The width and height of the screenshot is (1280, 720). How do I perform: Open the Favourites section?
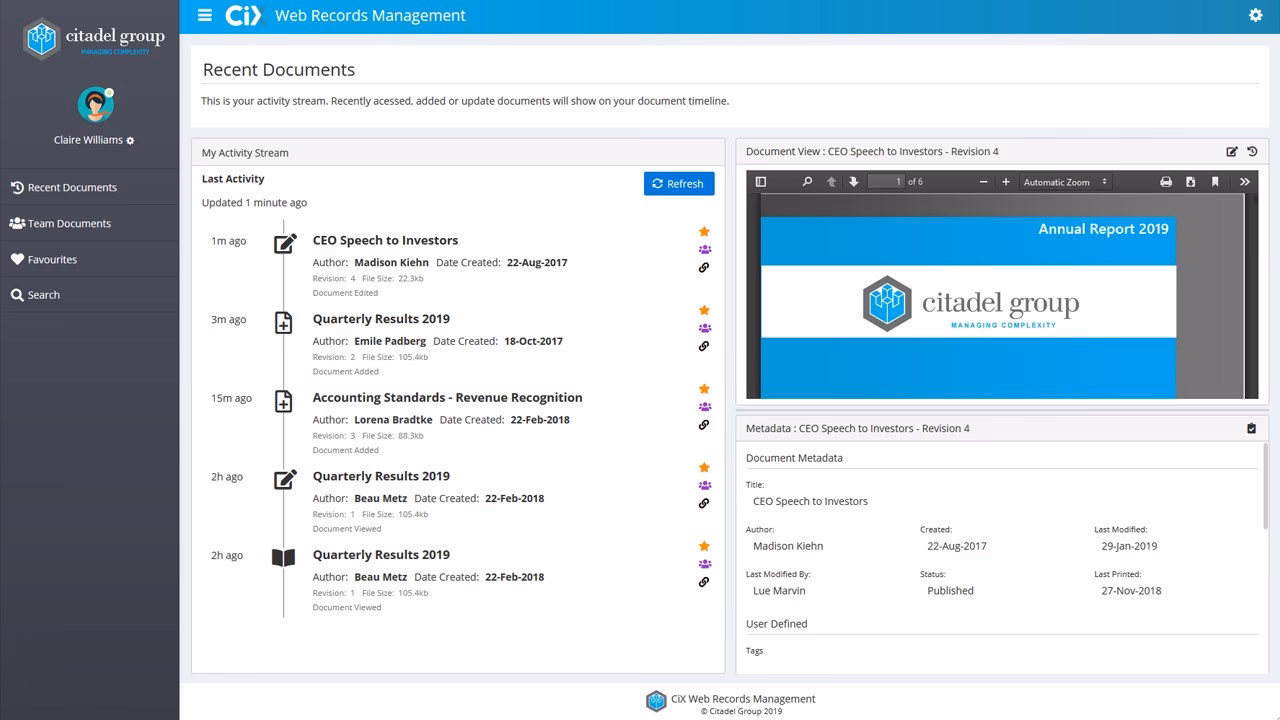(89, 259)
